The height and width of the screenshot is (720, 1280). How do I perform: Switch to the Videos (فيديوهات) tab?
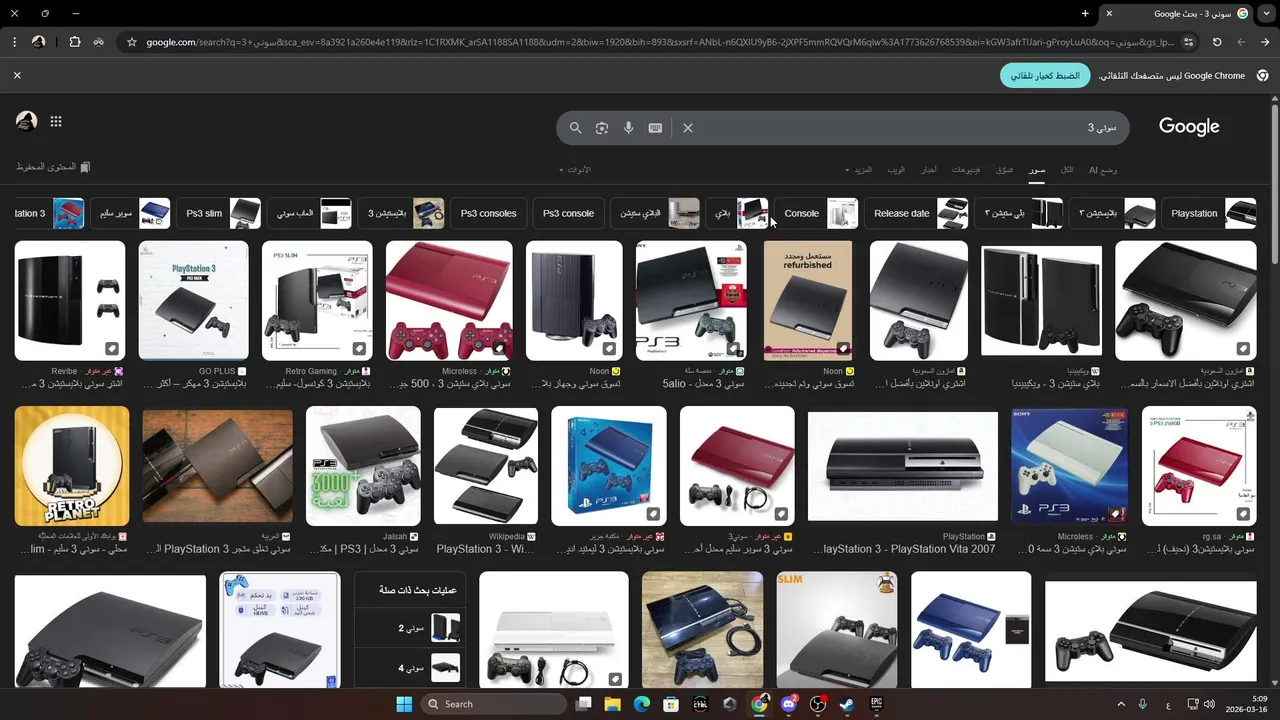click(x=966, y=170)
